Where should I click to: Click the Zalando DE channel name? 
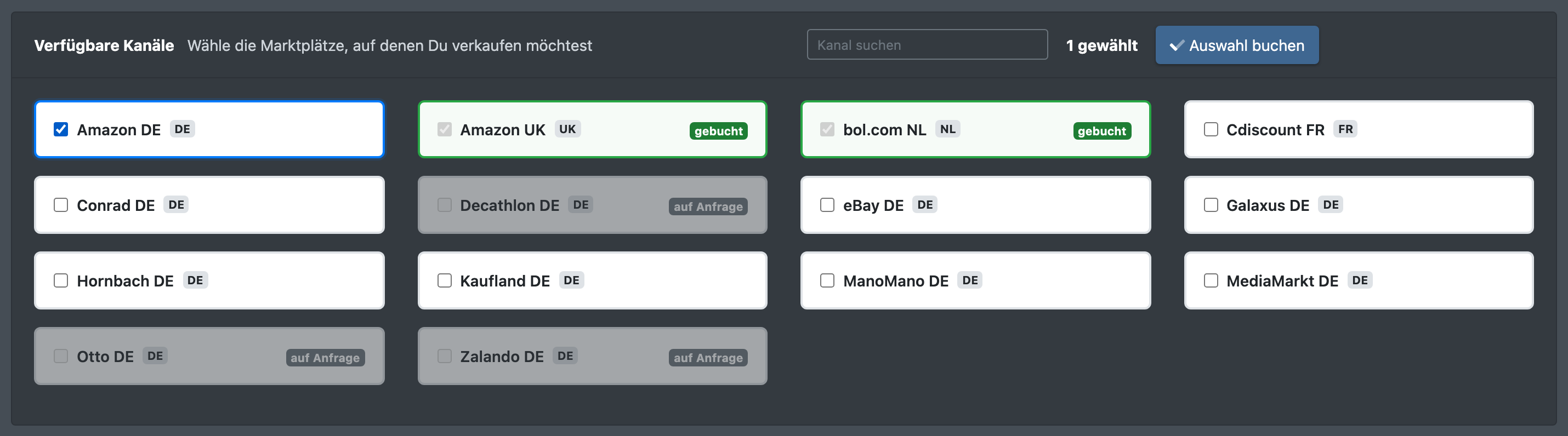502,357
